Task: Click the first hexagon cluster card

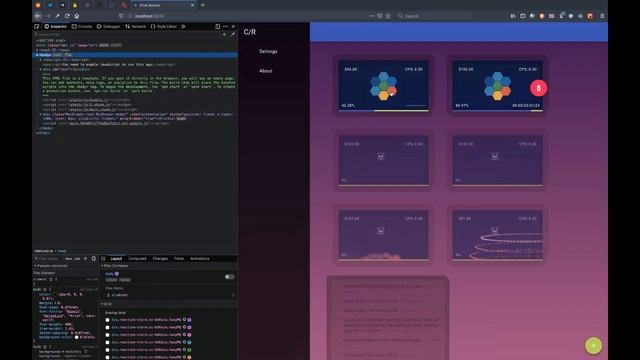Action: coord(383,86)
